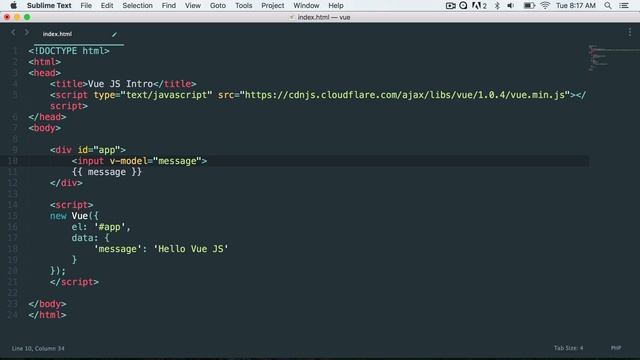Open Spotlight search
Image resolution: width=640 pixels, height=360 pixels.
tap(608, 6)
